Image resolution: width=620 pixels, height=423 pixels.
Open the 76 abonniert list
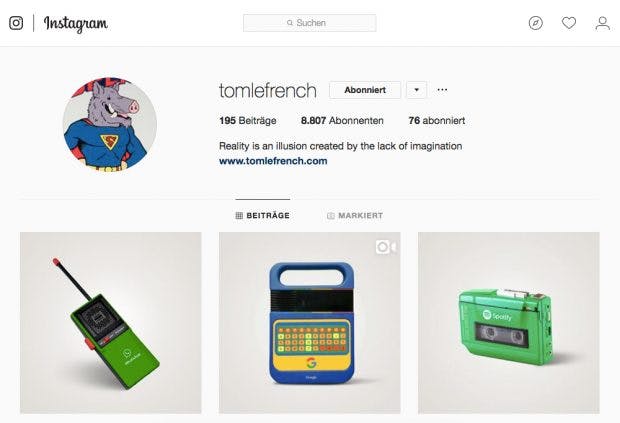click(437, 121)
